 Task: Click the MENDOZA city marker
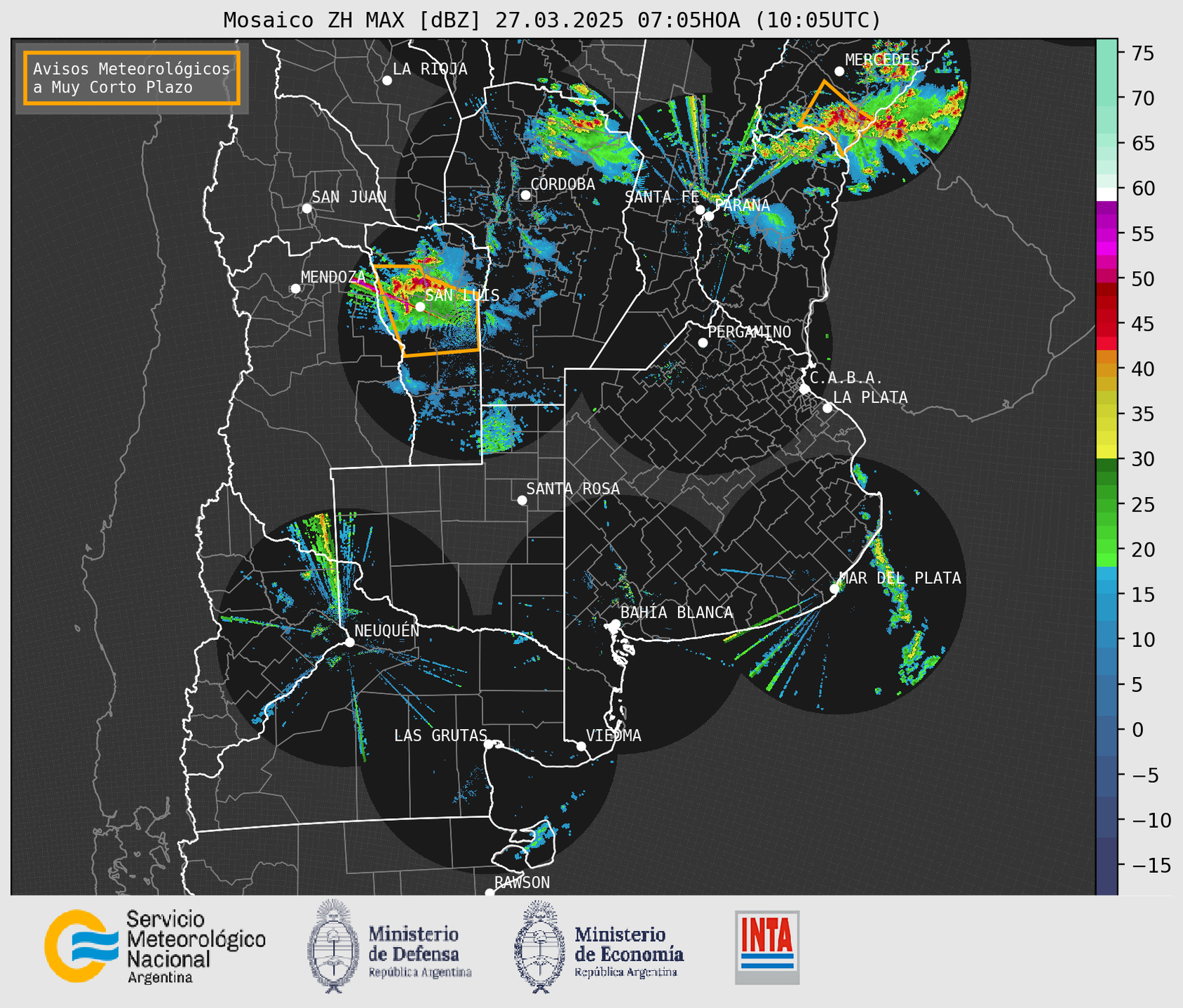(295, 289)
